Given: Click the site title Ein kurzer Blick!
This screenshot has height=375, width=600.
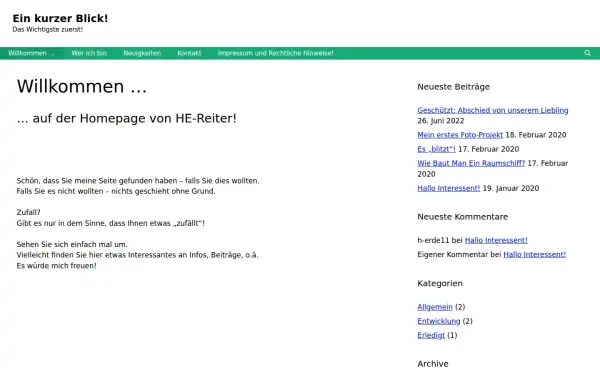Looking at the screenshot, I should point(60,18).
